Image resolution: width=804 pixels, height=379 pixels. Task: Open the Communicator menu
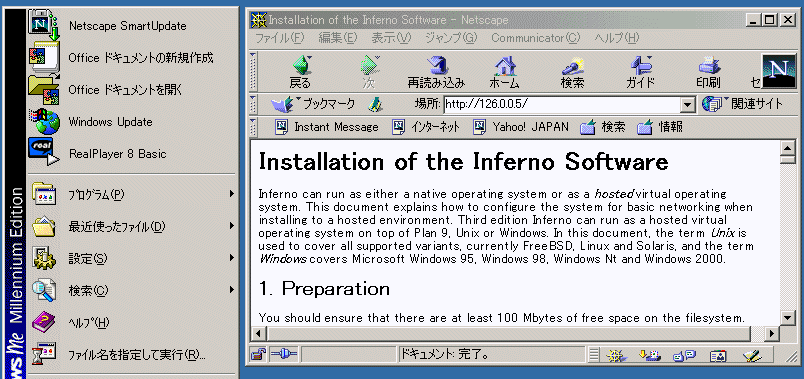(535, 38)
